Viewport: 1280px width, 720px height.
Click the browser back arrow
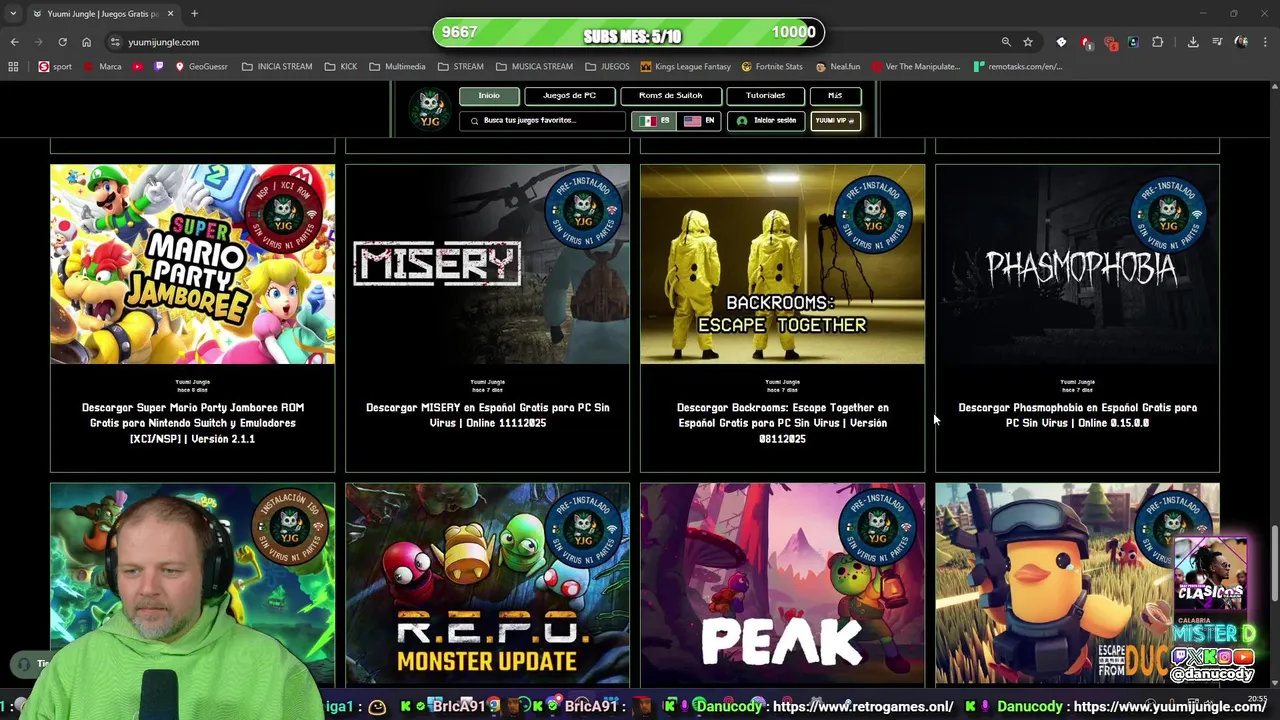click(14, 42)
